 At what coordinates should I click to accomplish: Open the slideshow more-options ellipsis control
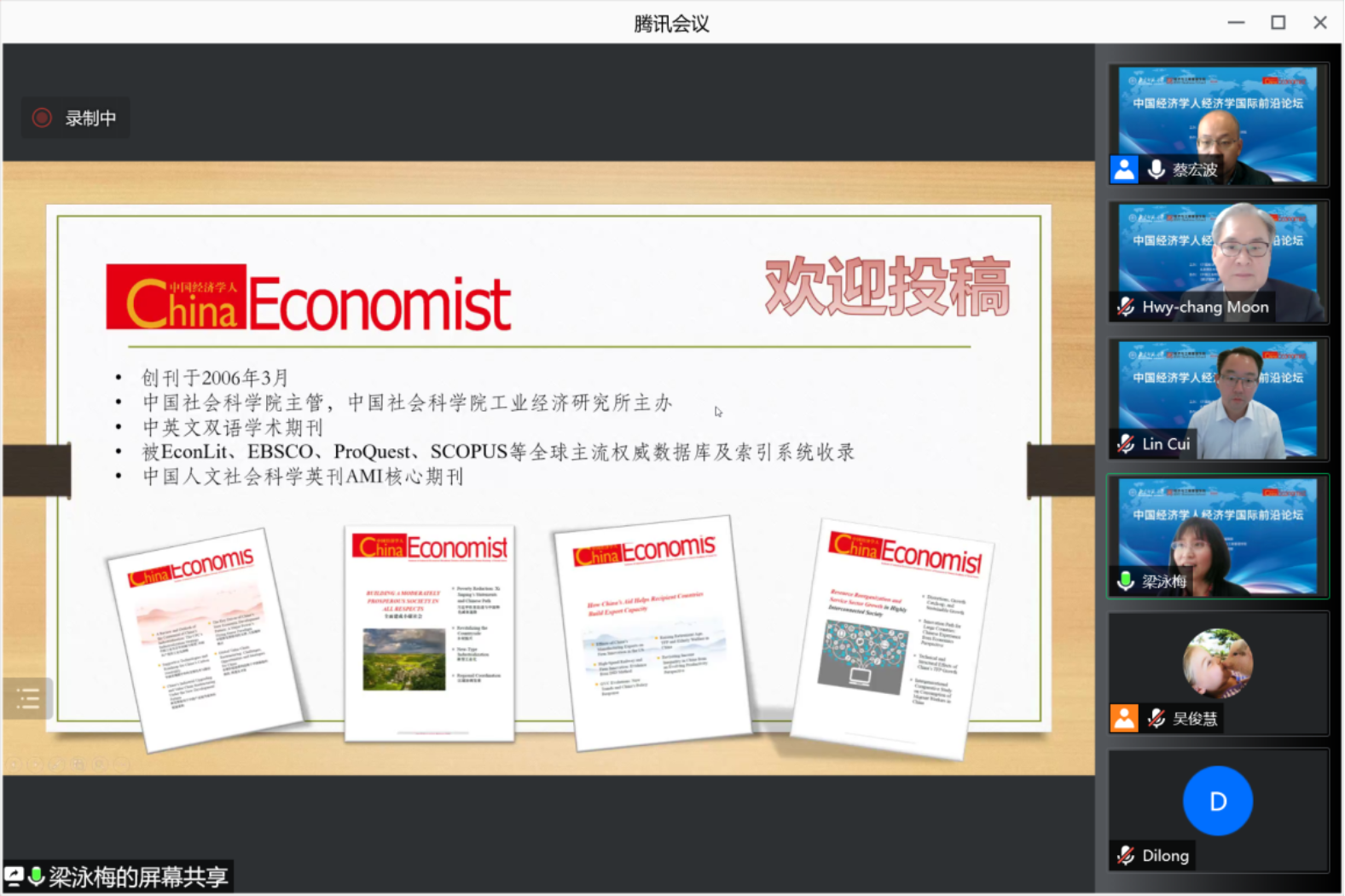click(122, 765)
